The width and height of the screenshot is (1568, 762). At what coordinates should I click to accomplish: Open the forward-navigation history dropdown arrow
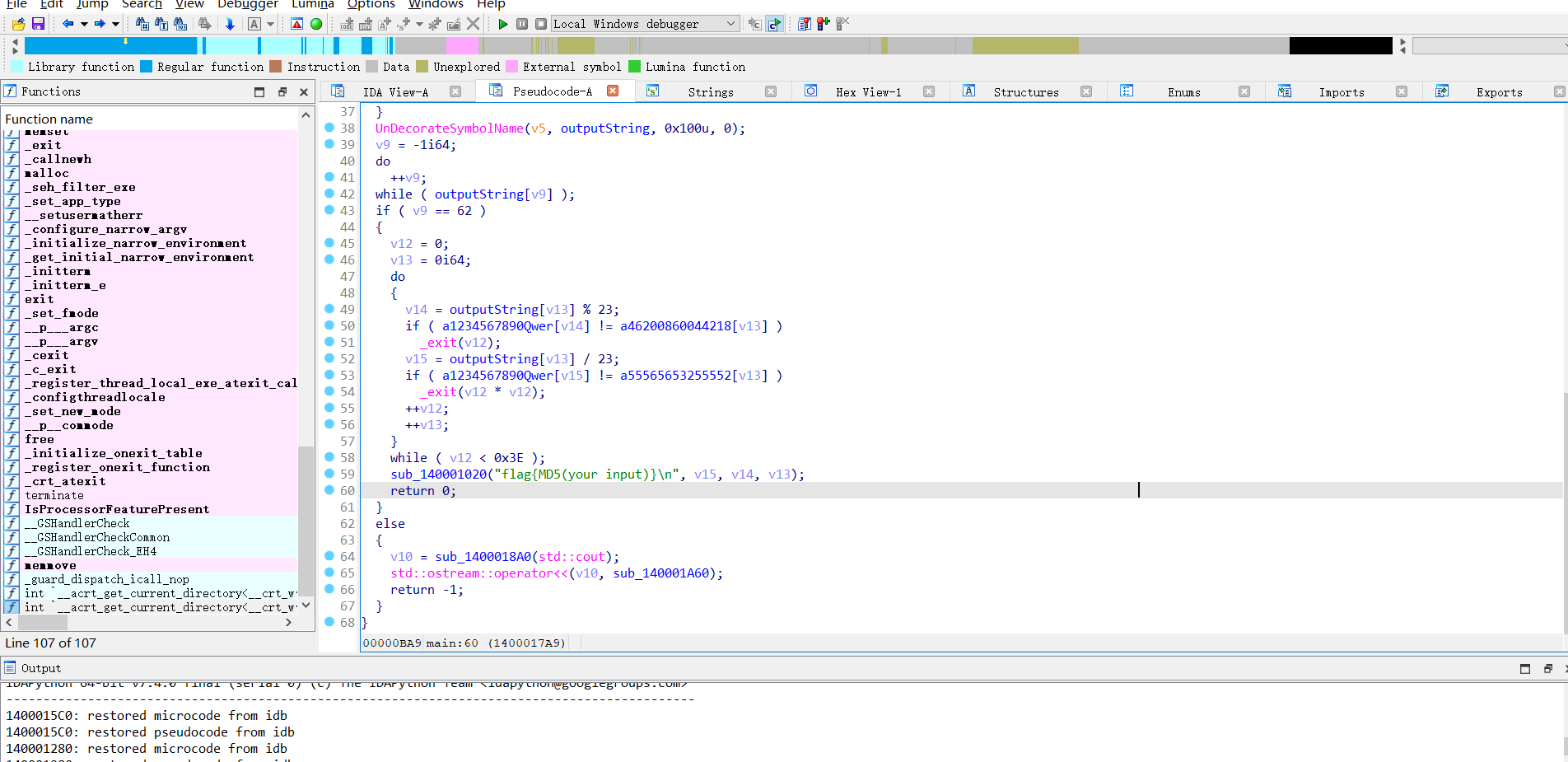(x=115, y=25)
